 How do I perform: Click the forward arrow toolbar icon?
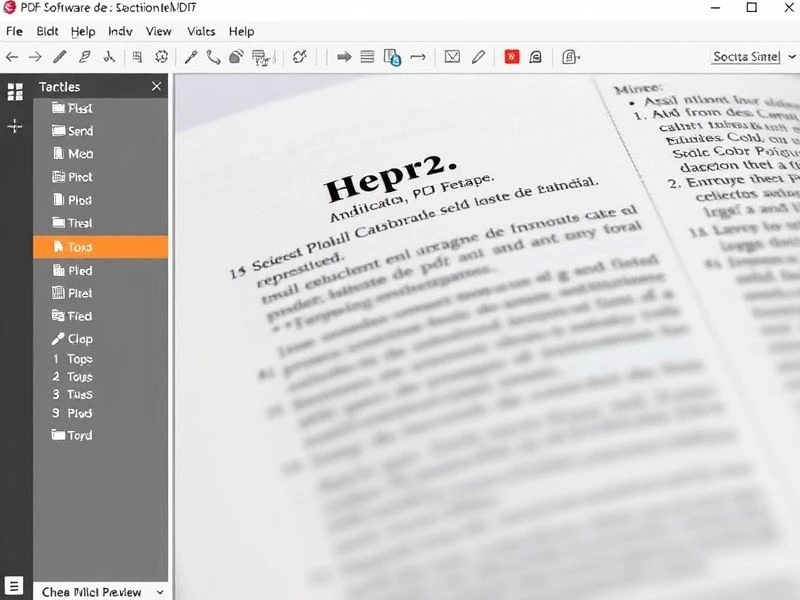tap(35, 57)
